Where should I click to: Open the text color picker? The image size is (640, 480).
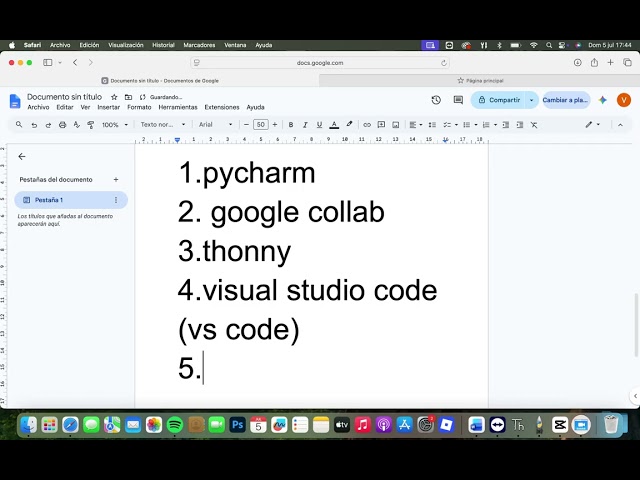334,124
